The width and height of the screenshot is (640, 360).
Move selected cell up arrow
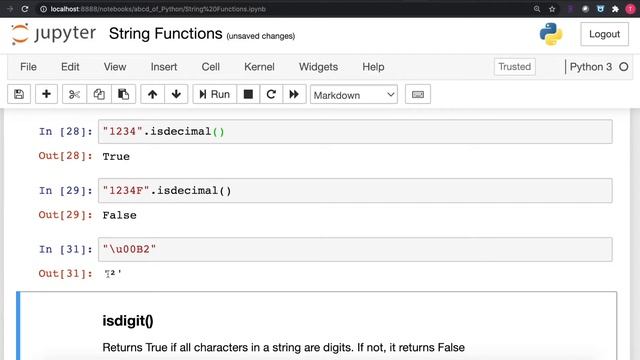point(152,95)
